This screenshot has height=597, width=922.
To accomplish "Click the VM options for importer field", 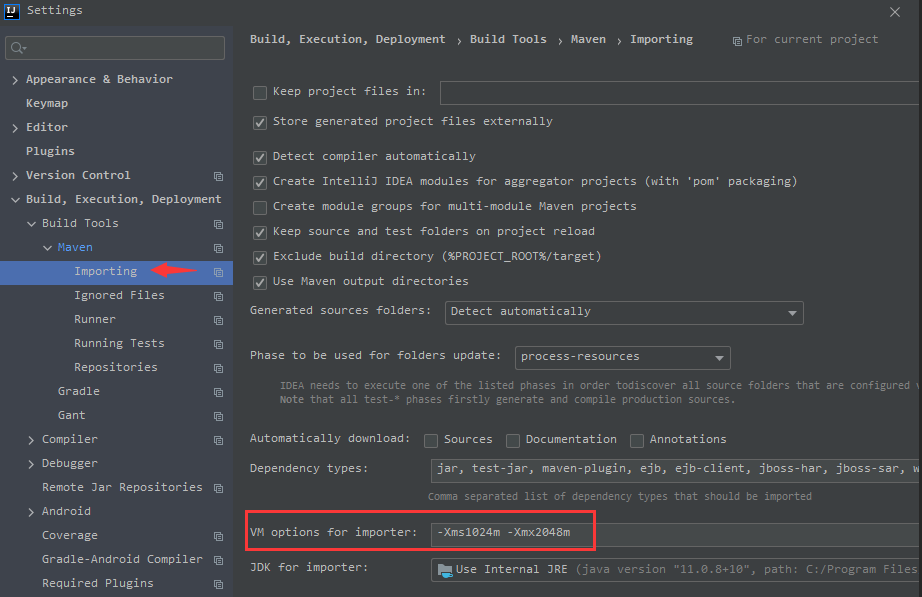I will pos(676,535).
